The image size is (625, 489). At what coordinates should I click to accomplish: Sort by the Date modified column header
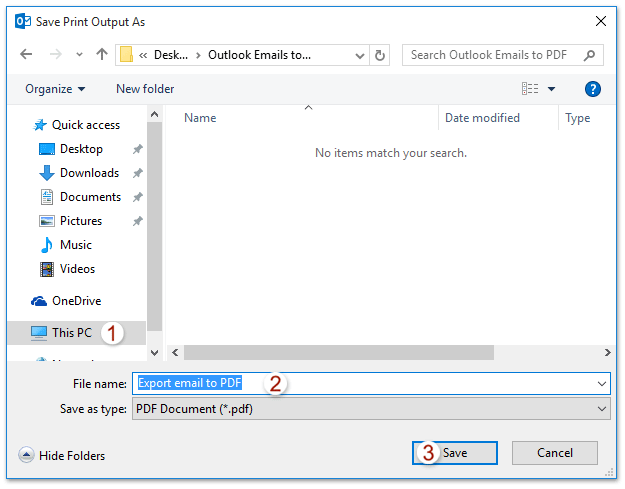(482, 118)
